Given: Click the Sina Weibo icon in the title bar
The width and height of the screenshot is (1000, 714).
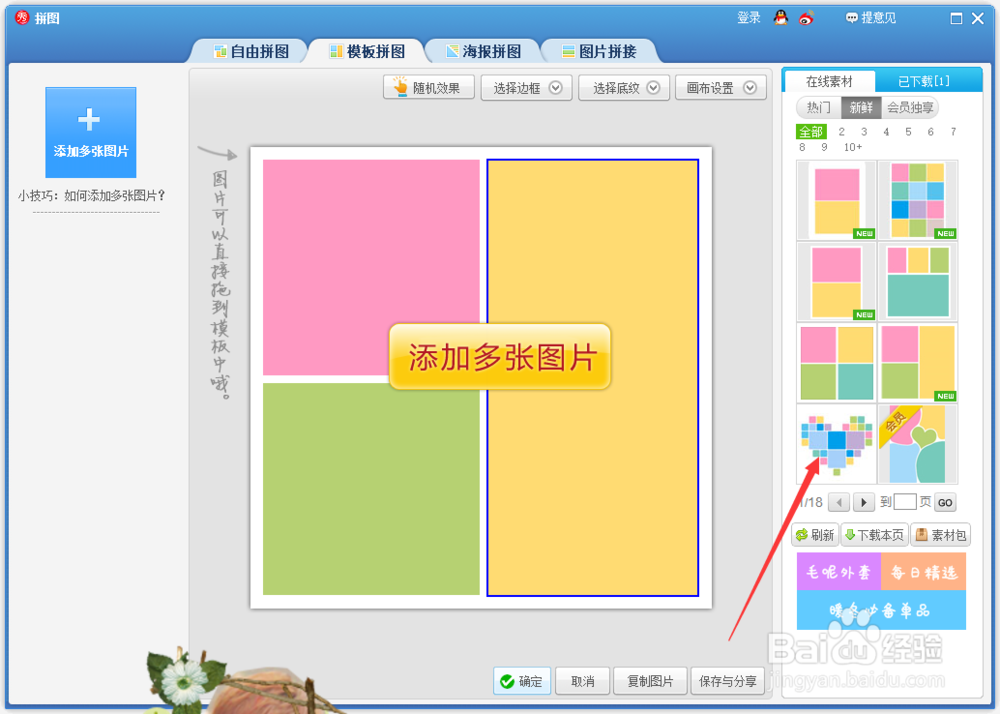Looking at the screenshot, I should 806,17.
